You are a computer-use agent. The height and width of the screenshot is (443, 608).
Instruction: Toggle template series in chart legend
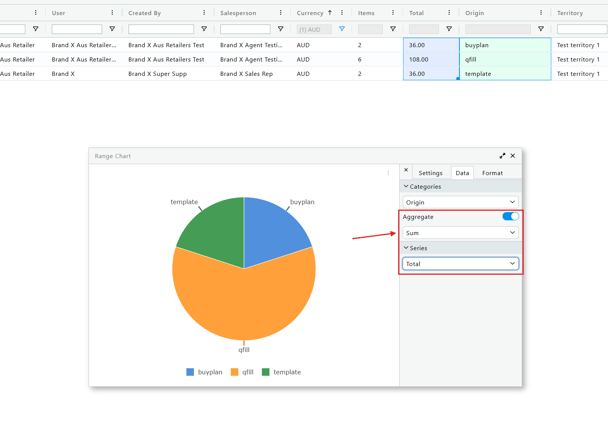point(281,372)
